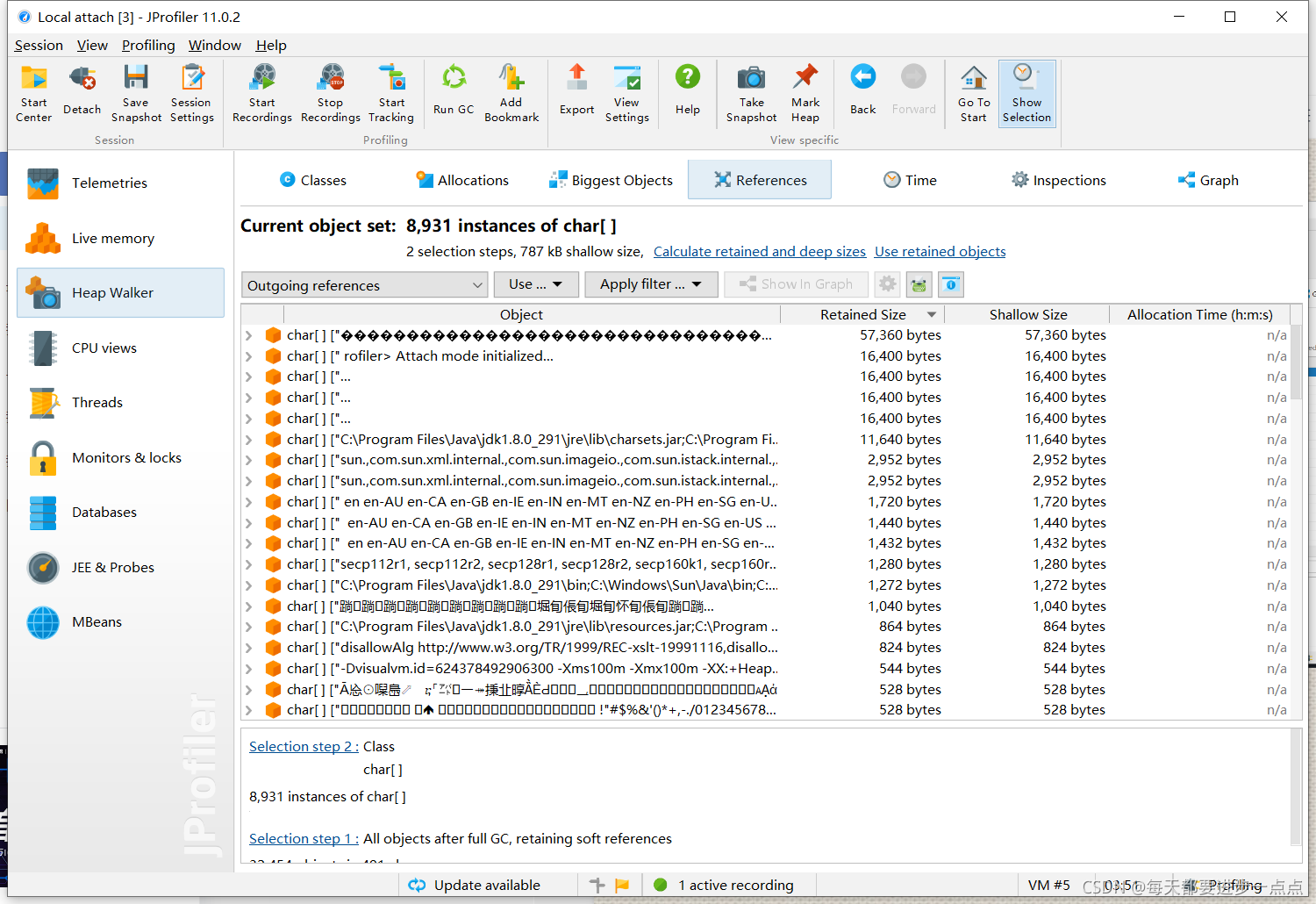Open Databases section

click(120, 512)
